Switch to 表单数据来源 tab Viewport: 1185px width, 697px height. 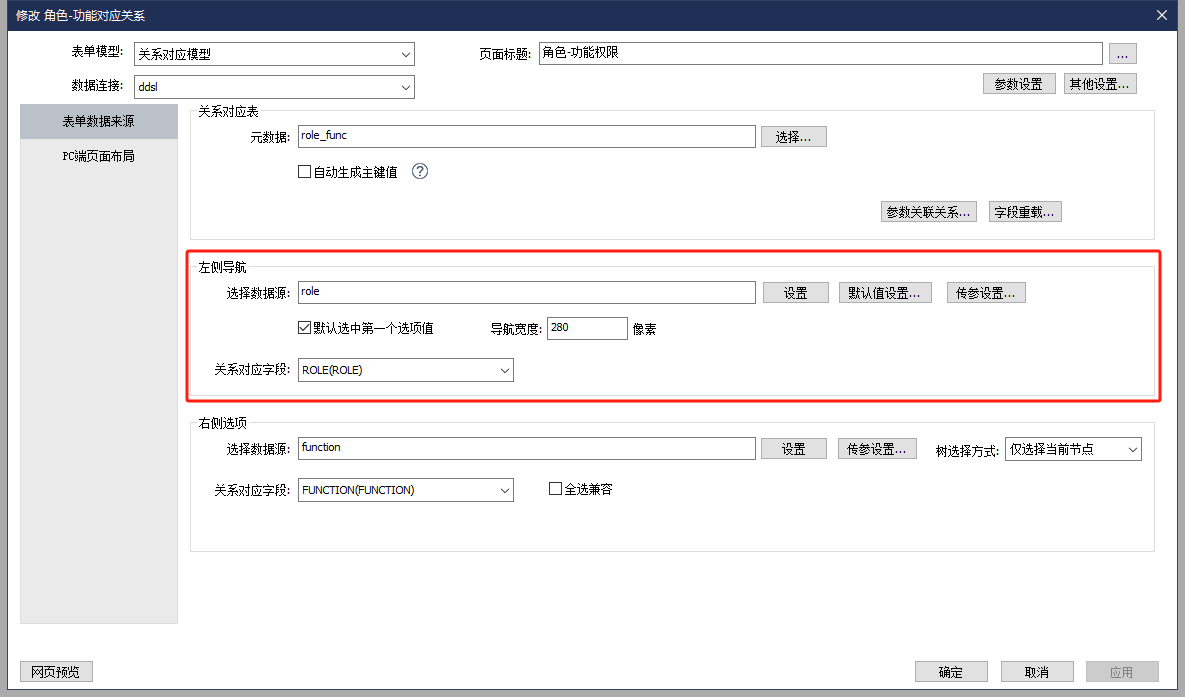coord(99,121)
